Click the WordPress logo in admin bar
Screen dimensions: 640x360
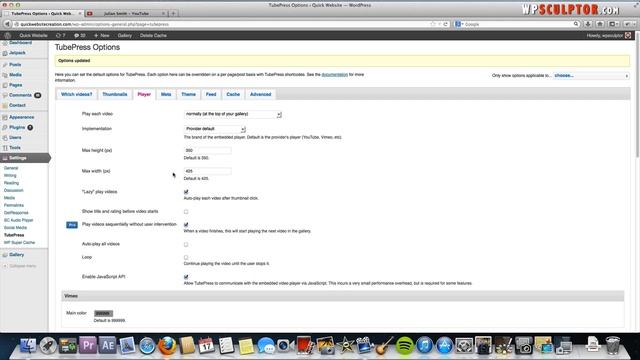pos(7,36)
